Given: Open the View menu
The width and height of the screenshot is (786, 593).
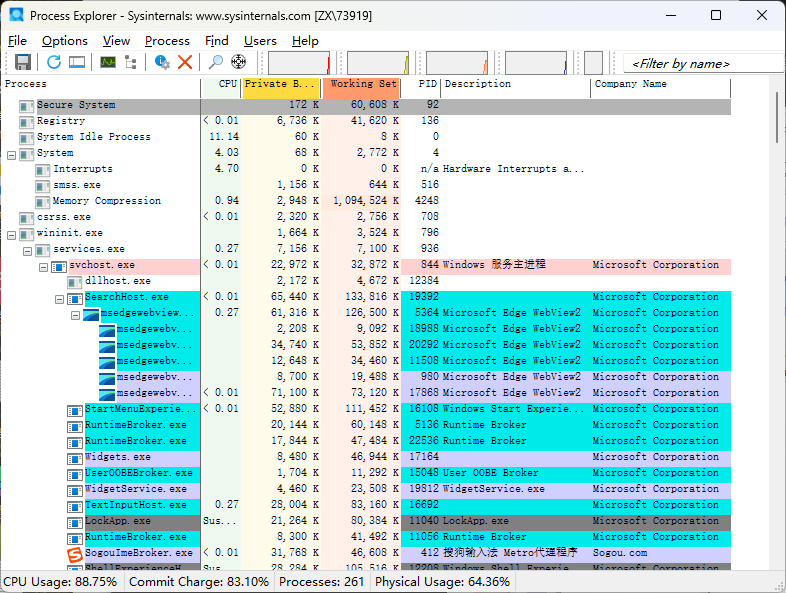Looking at the screenshot, I should [x=116, y=41].
